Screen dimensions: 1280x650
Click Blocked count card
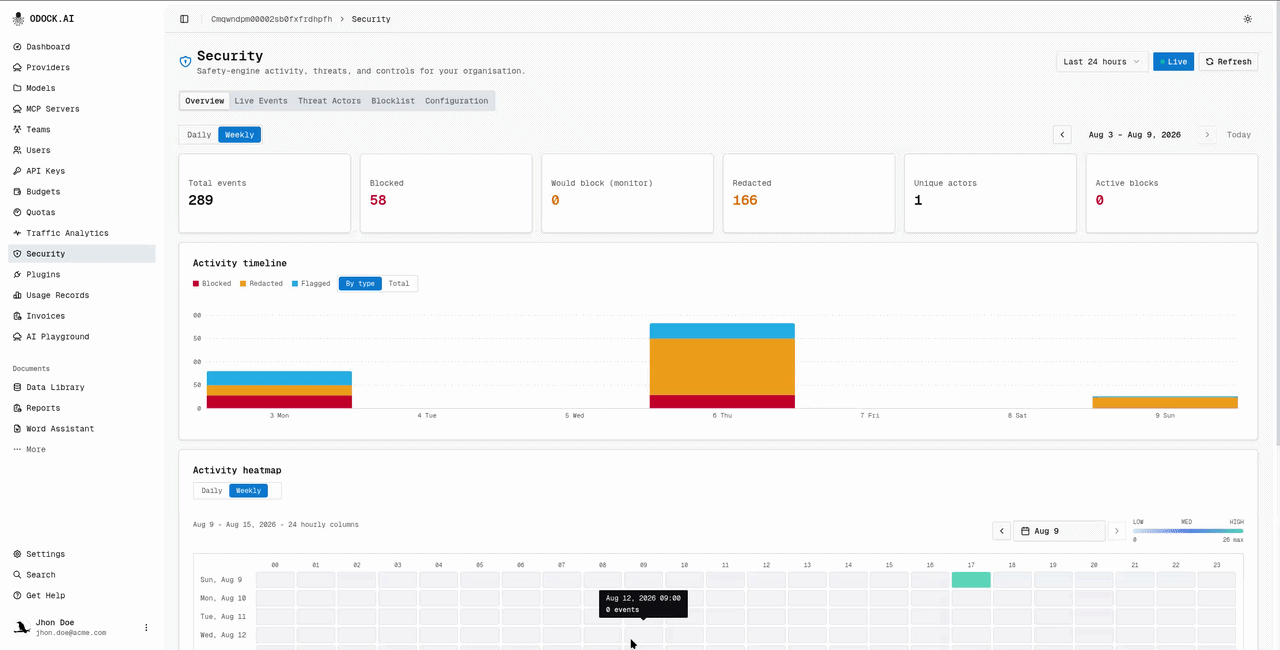pos(446,193)
